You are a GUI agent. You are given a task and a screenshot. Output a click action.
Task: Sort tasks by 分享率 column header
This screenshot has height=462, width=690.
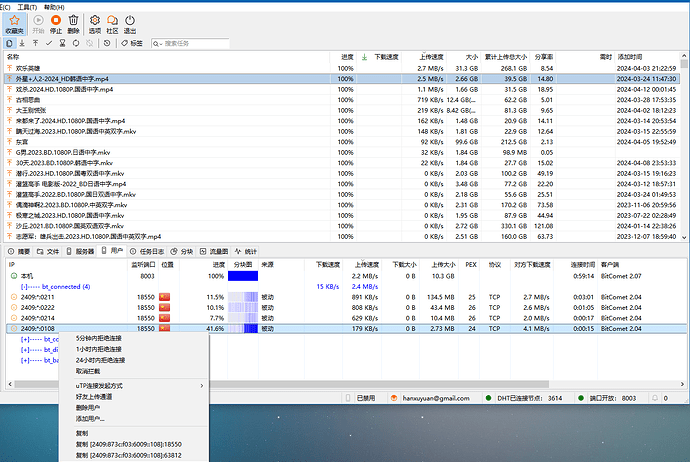point(544,57)
